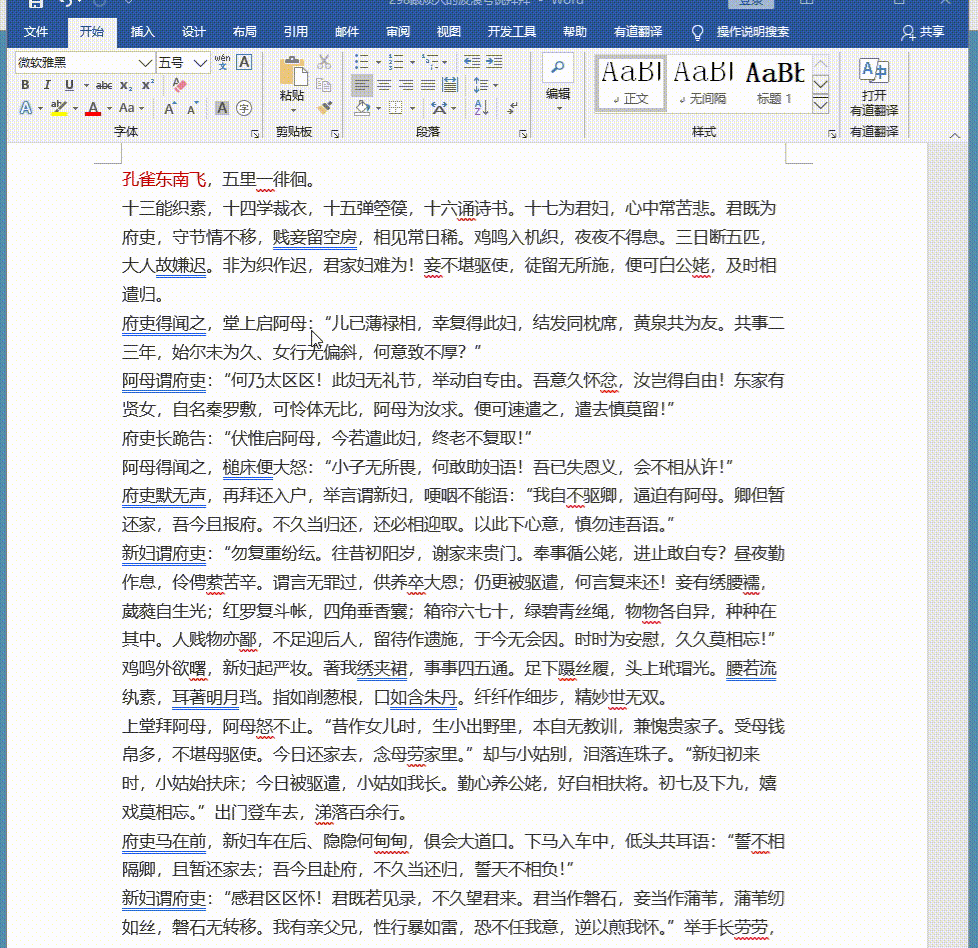Justify the paragraph text
This screenshot has height=948, width=978.
428,85
